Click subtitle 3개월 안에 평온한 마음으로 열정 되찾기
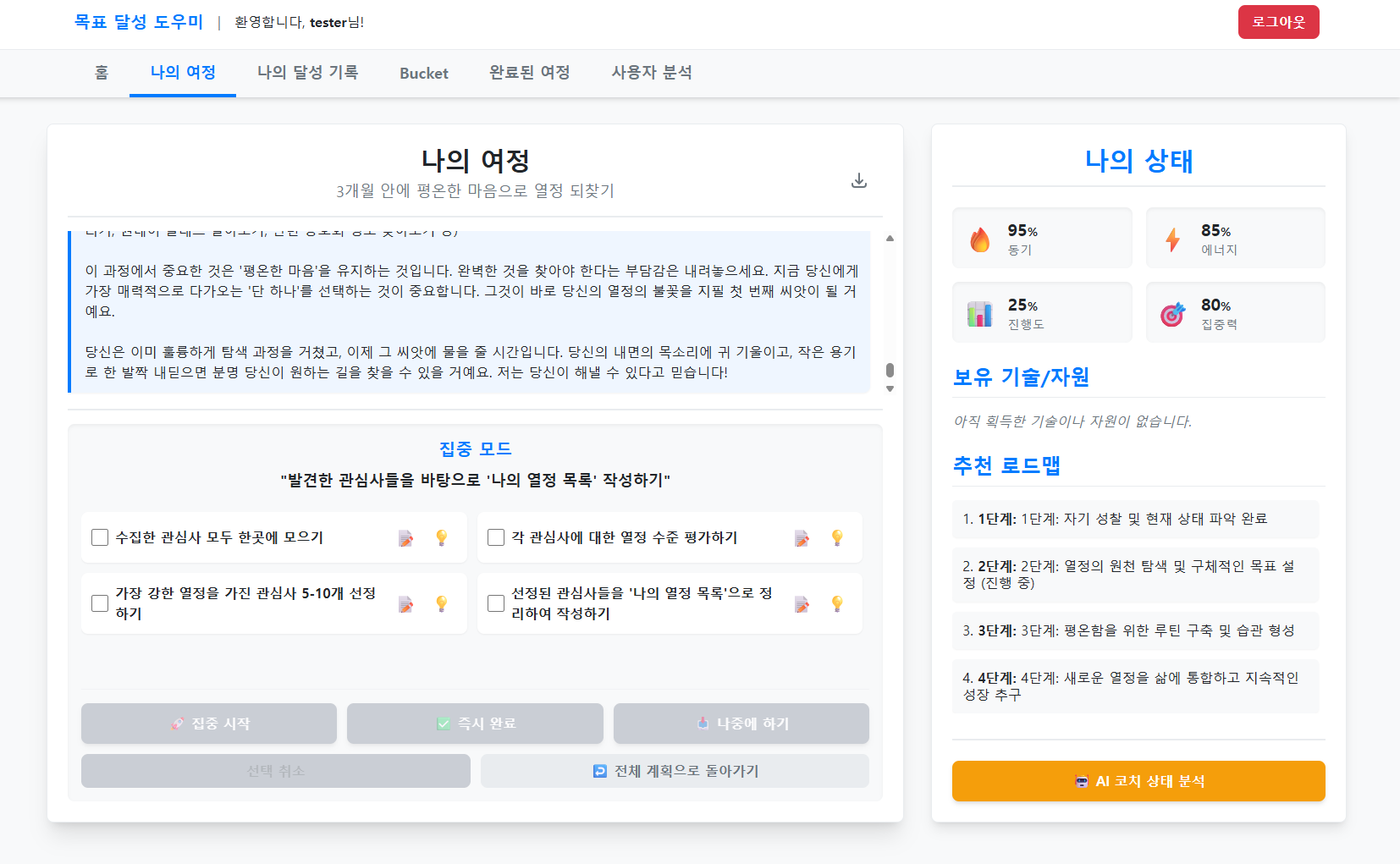This screenshot has height=864, width=1400. tap(475, 191)
